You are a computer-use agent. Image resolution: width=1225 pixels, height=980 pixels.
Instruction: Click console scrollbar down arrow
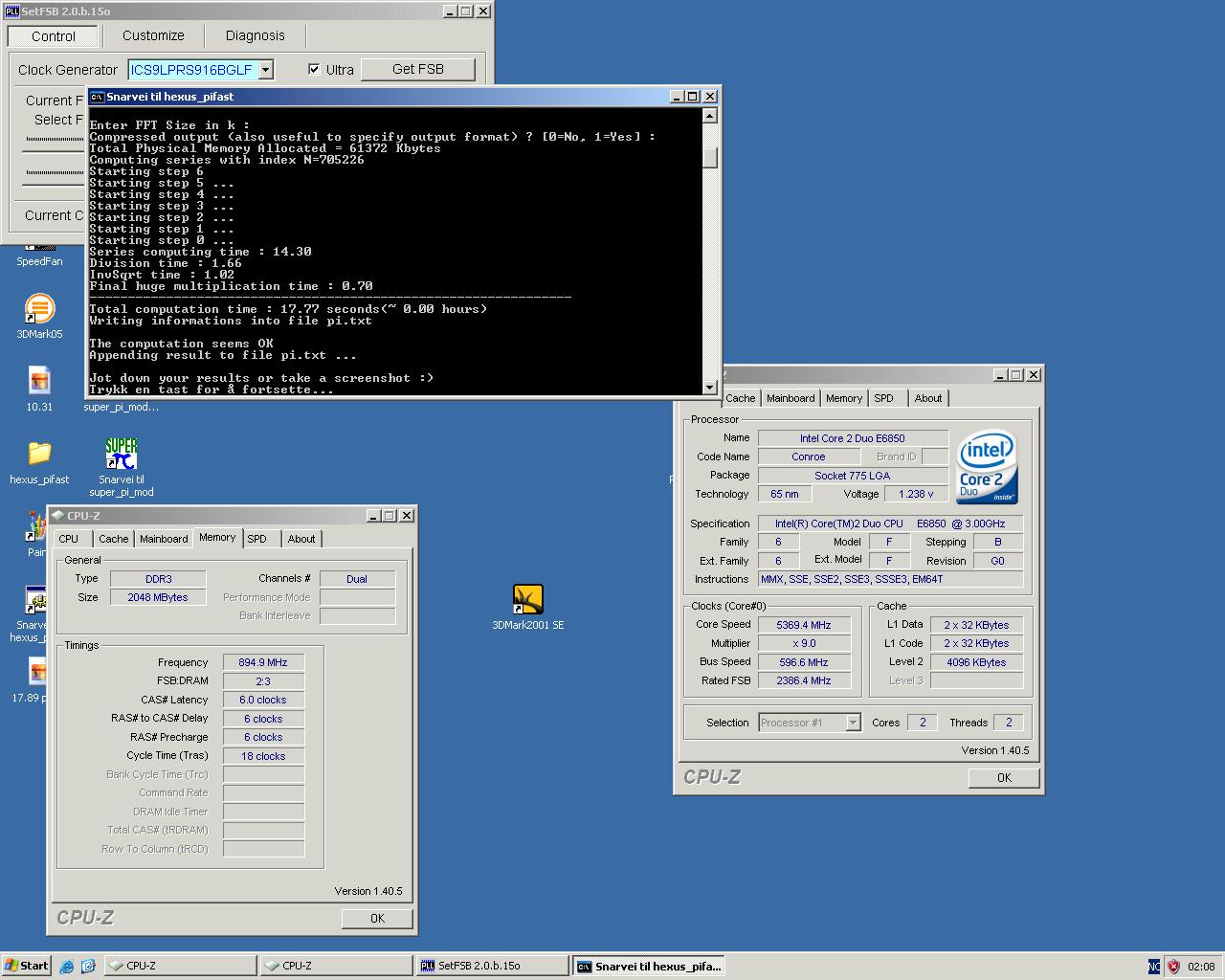point(709,387)
